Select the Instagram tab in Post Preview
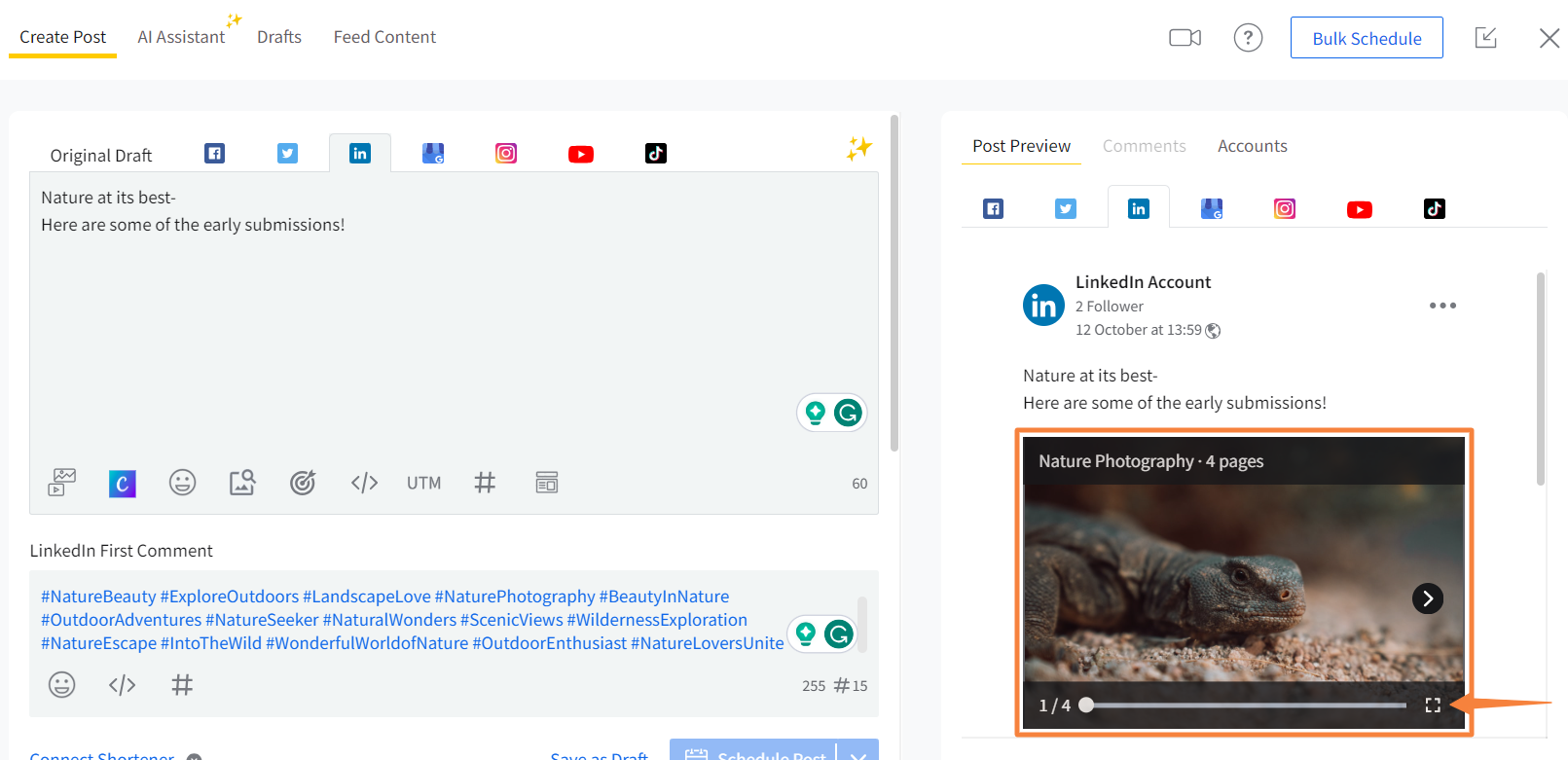1568x760 pixels. coord(1285,209)
